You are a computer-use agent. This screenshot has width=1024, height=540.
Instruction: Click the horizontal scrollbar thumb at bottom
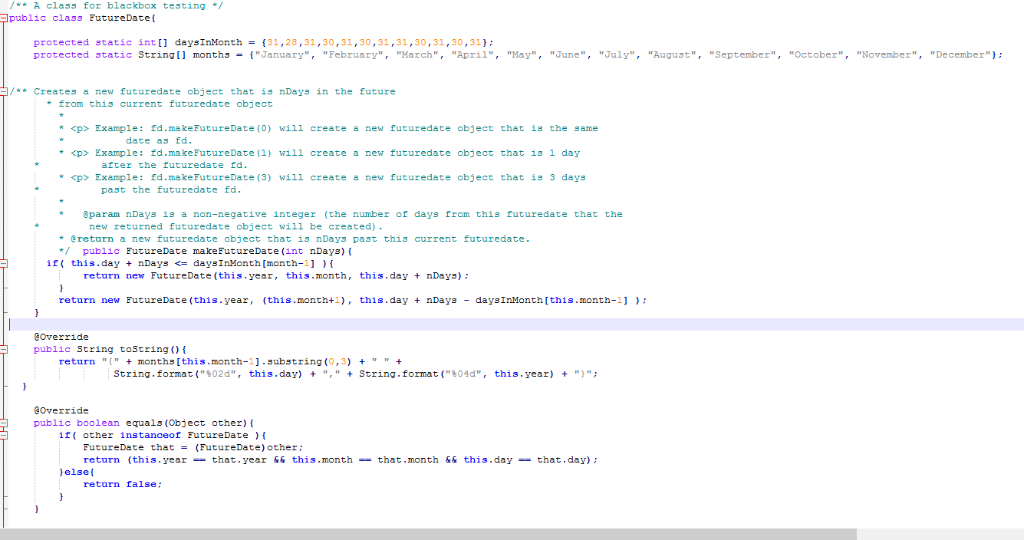click(428, 534)
